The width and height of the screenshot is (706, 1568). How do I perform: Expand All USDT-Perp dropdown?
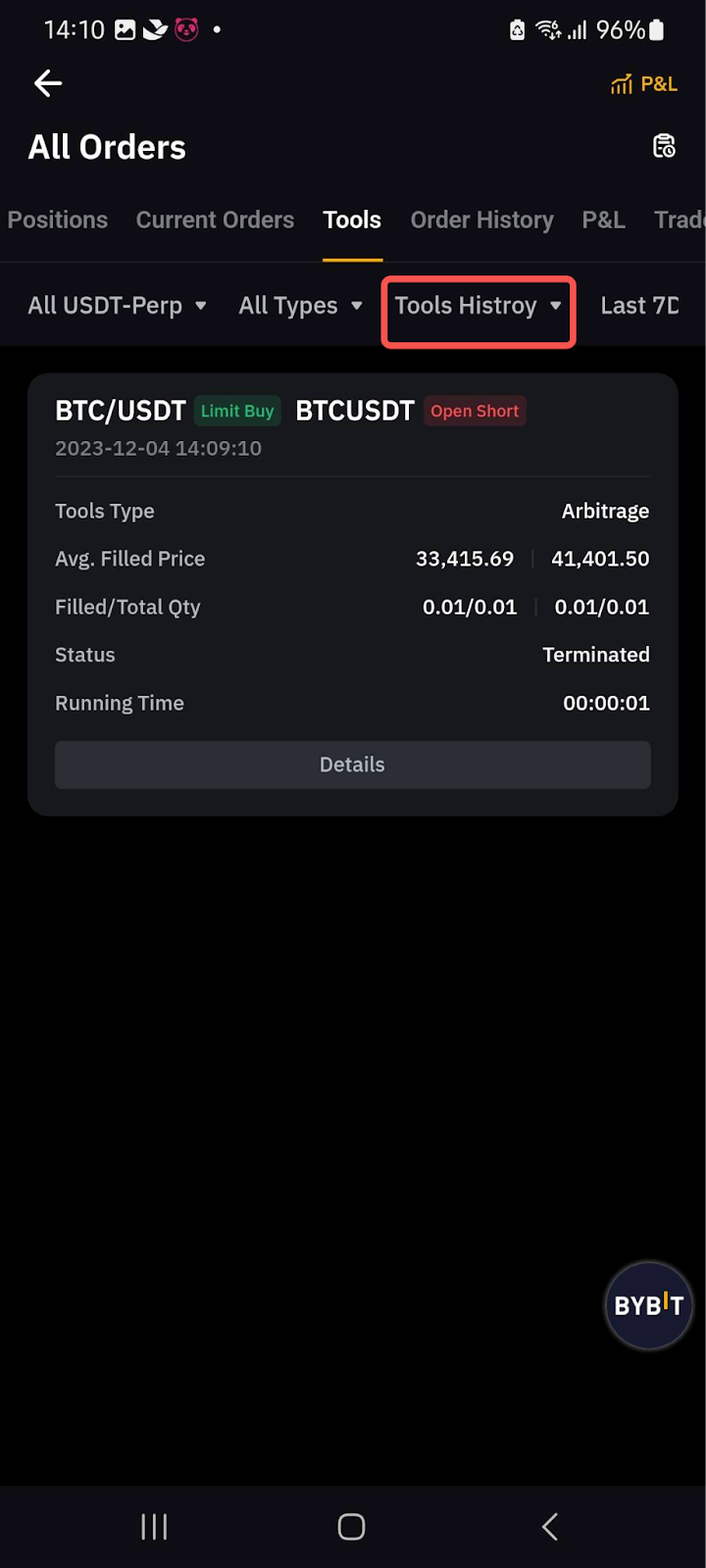pyautogui.click(x=117, y=306)
